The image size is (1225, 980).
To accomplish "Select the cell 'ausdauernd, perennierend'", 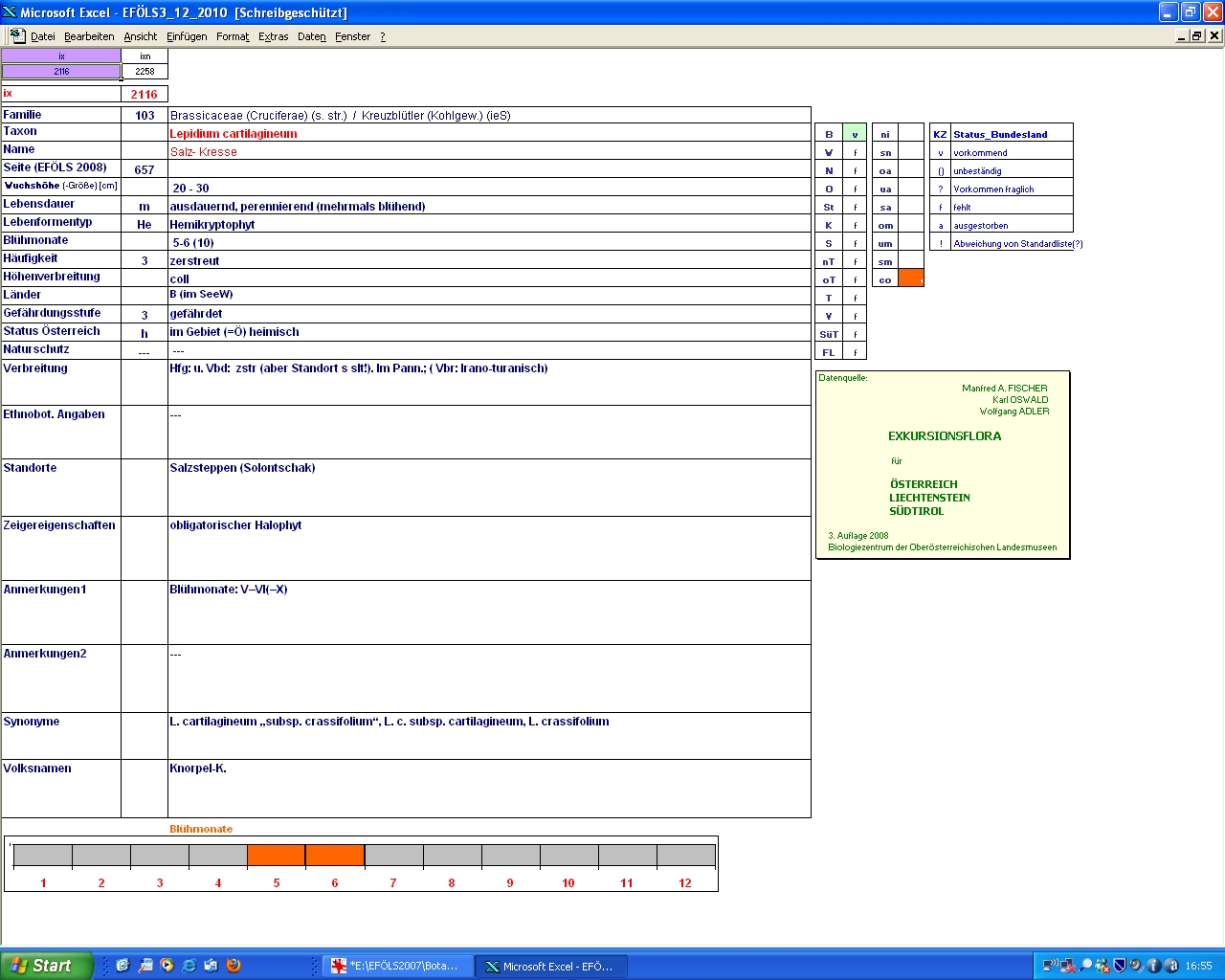I will tap(489, 206).
